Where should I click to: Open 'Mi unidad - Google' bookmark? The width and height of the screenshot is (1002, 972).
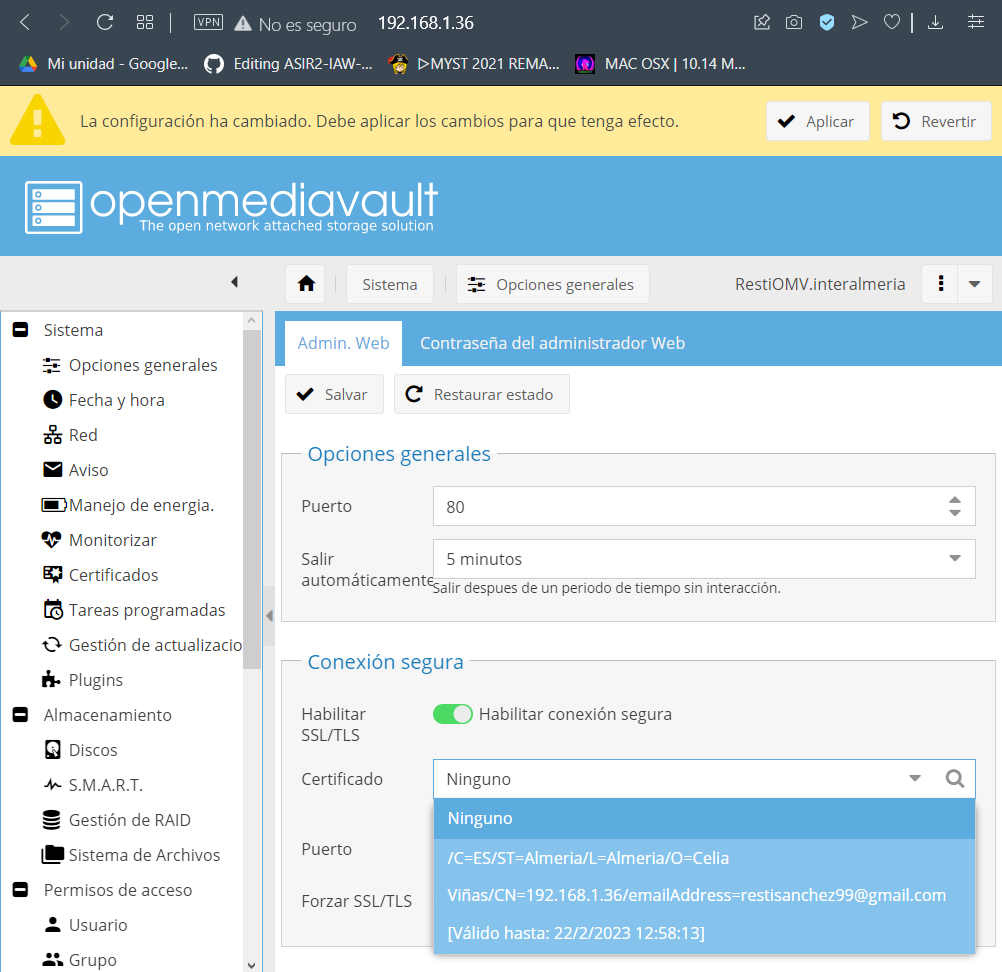tap(104, 64)
